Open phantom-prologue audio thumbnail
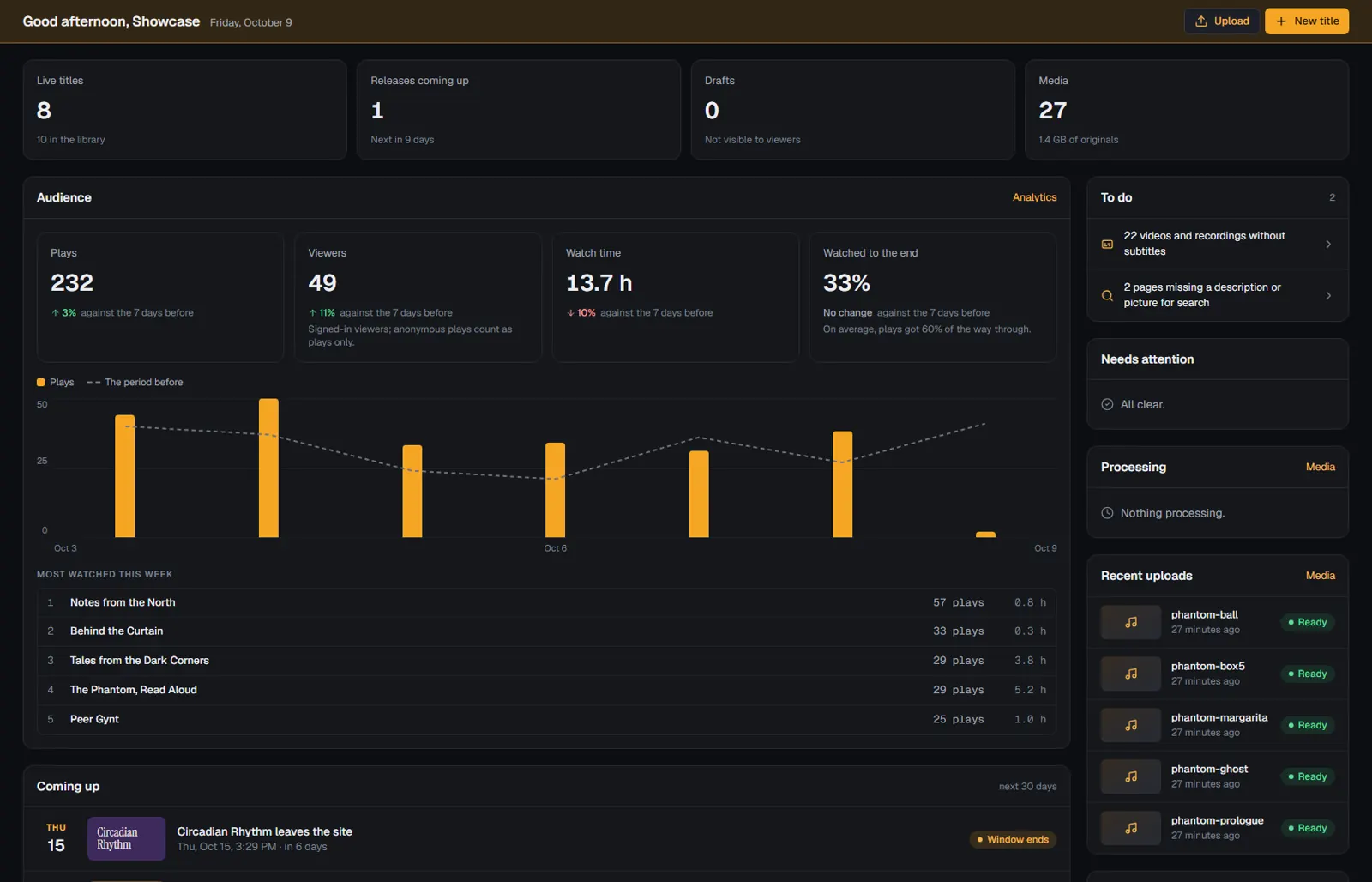 pyautogui.click(x=1131, y=828)
